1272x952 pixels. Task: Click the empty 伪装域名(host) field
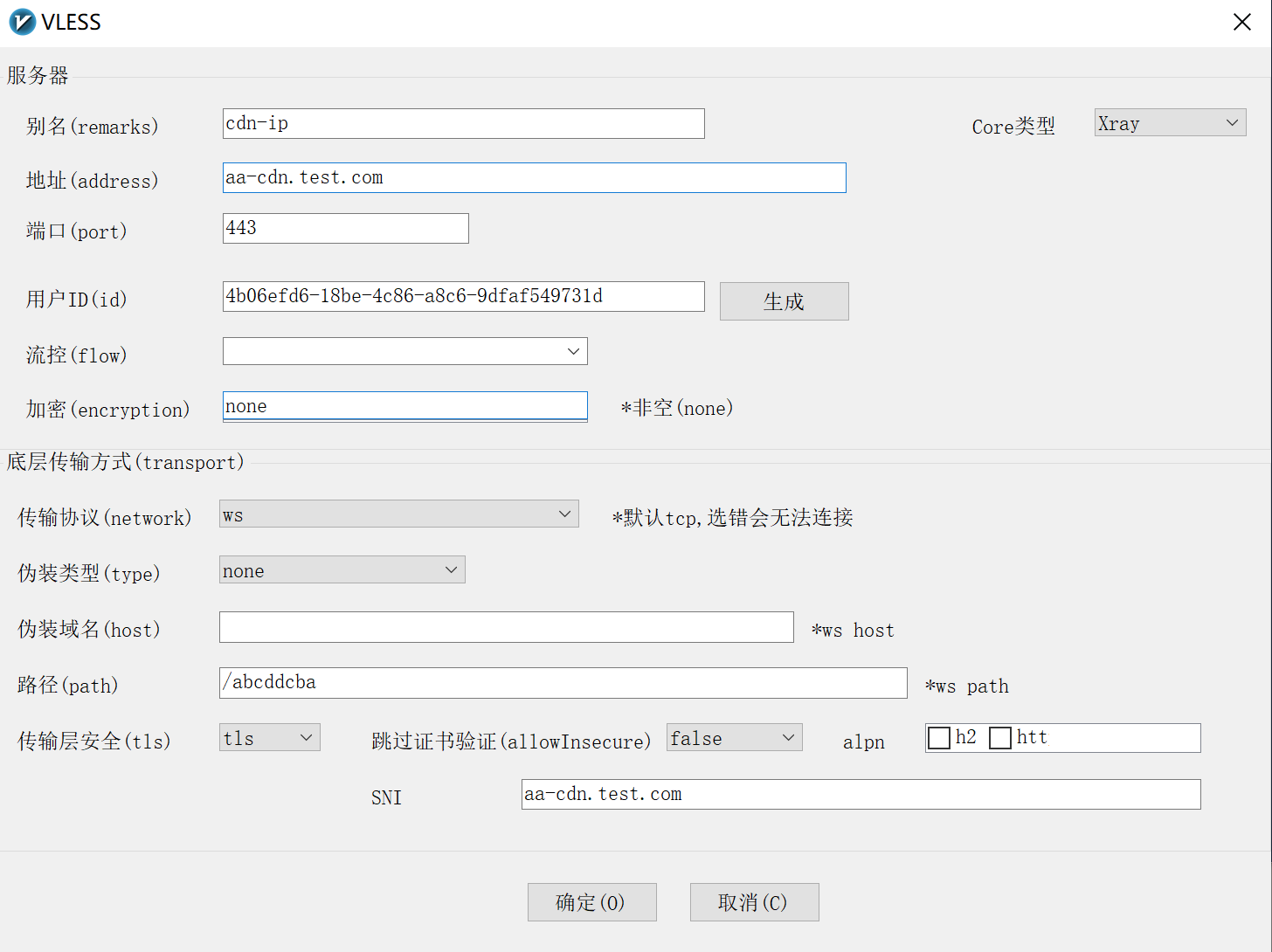506,627
